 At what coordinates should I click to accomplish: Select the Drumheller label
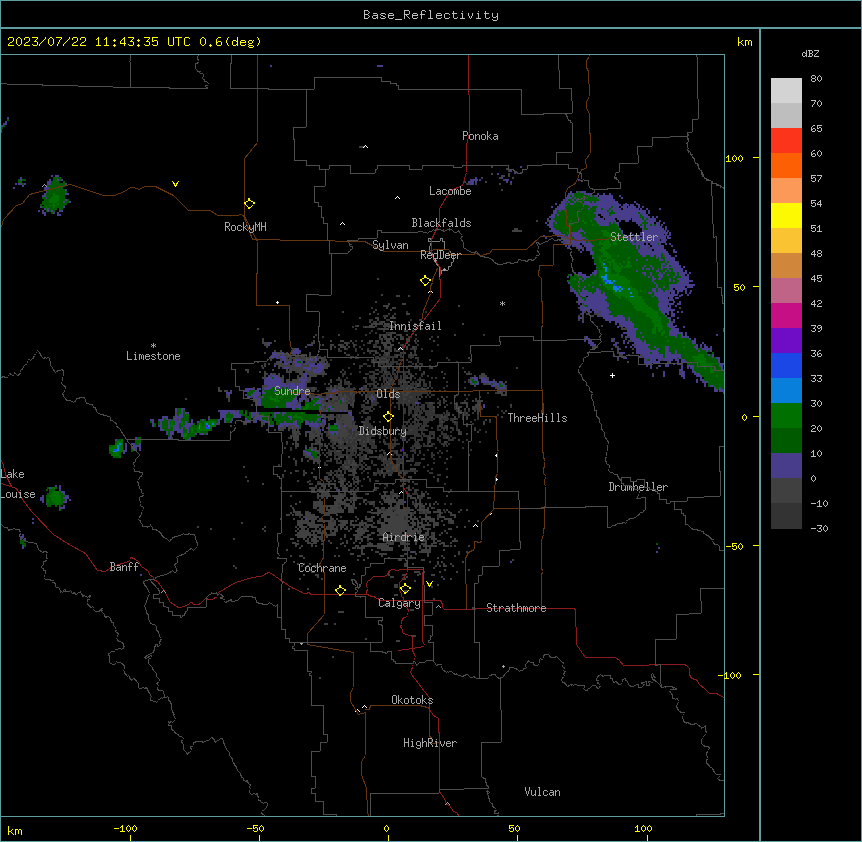point(638,487)
